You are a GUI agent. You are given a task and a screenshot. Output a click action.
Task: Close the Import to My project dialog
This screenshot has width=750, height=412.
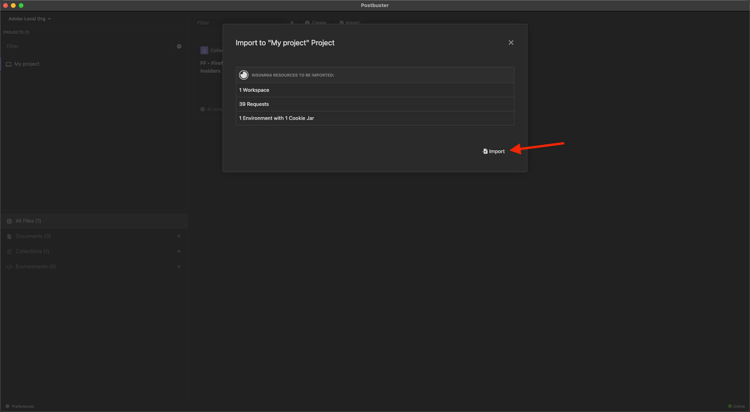coord(511,43)
